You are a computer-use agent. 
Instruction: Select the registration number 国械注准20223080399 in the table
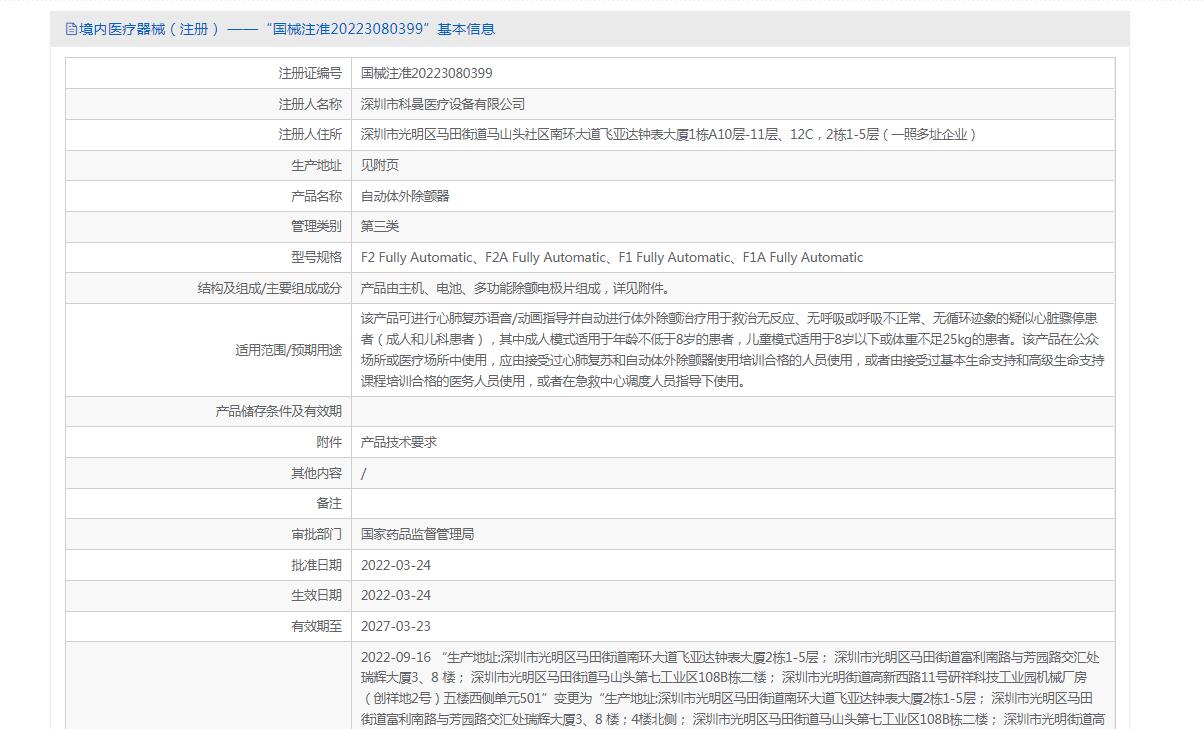pos(426,73)
